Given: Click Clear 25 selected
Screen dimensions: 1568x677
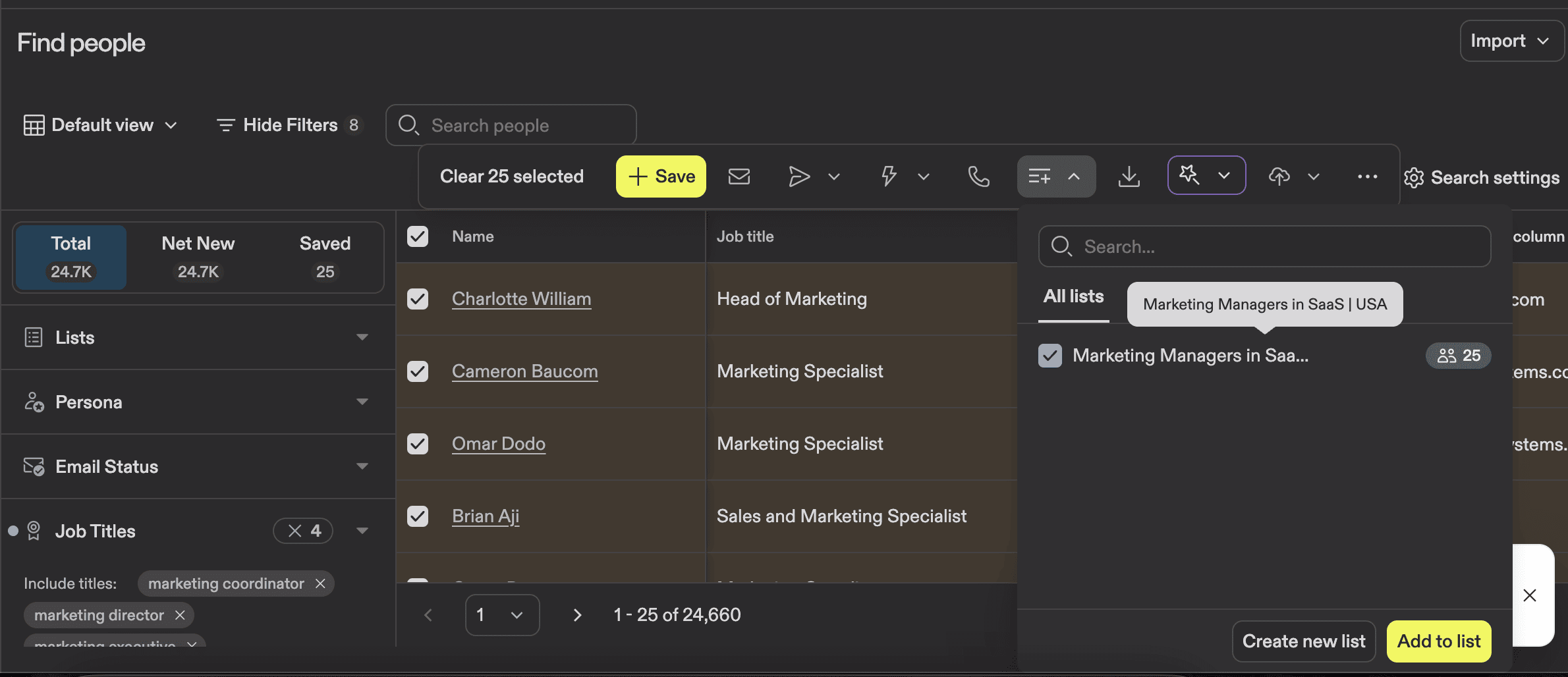Looking at the screenshot, I should [512, 176].
